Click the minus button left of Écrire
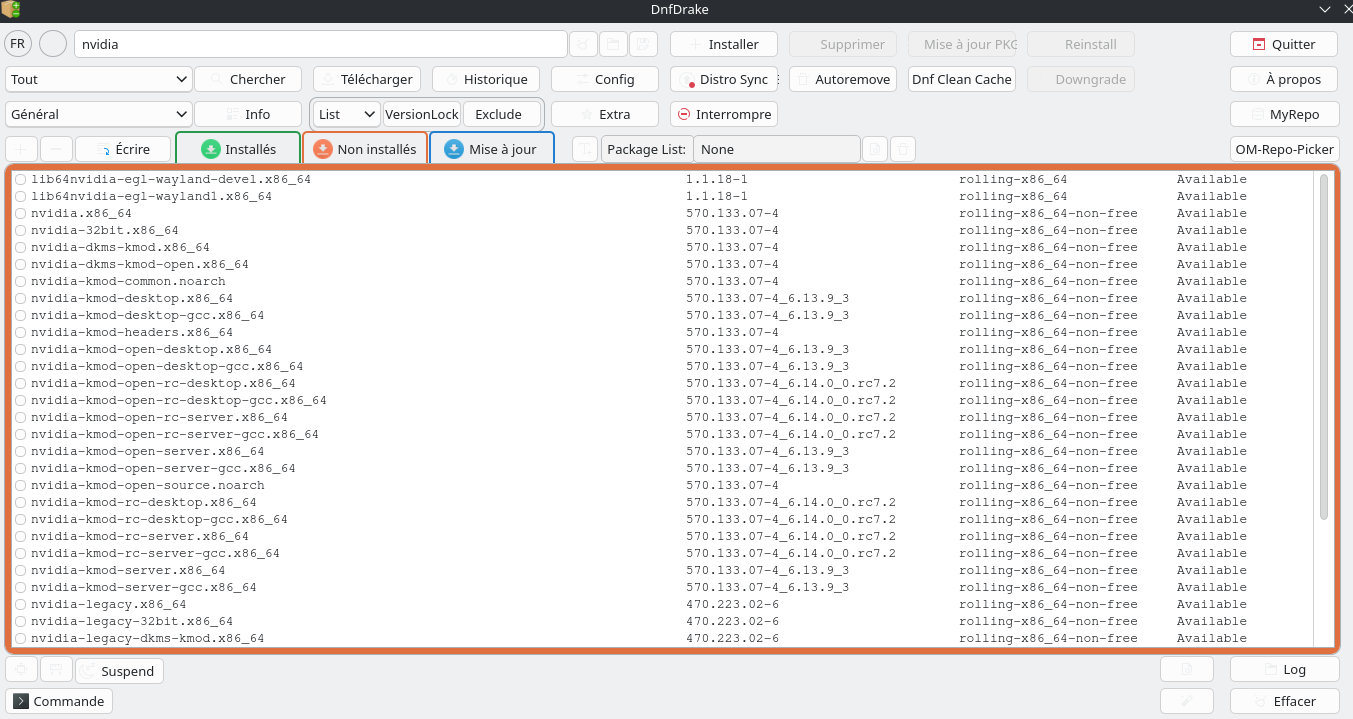Screen dimensions: 1353x719 56,149
